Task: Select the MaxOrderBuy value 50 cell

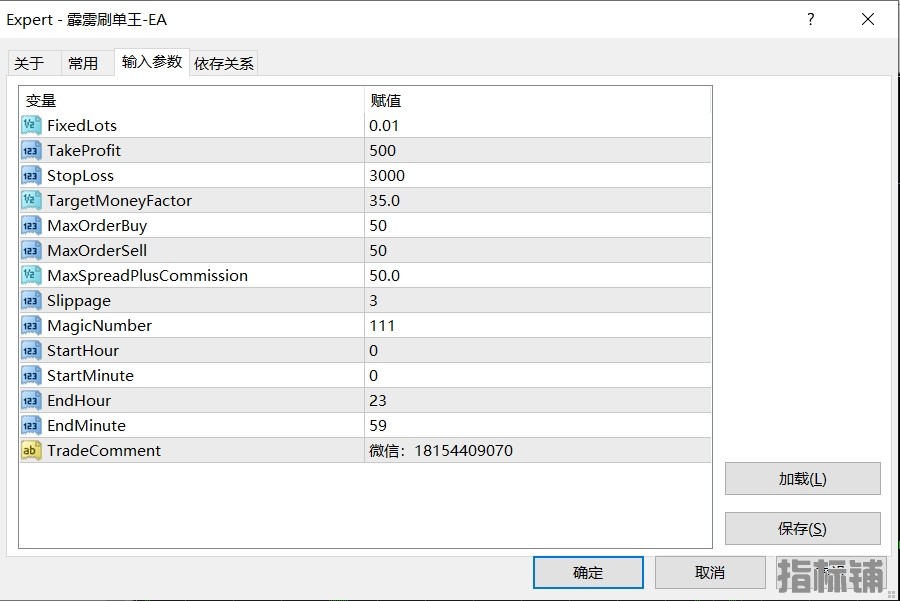Action: point(538,226)
